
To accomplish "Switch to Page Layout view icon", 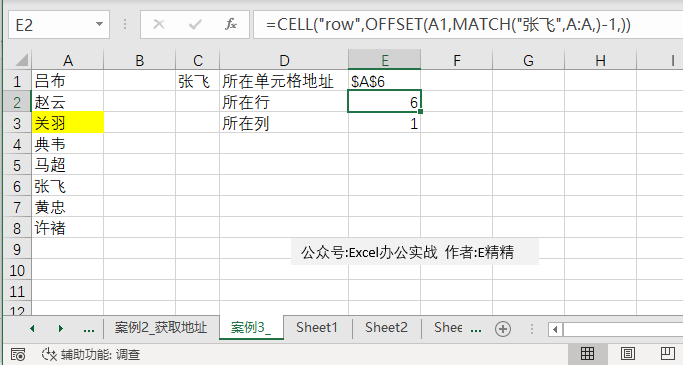I will click(x=628, y=354).
